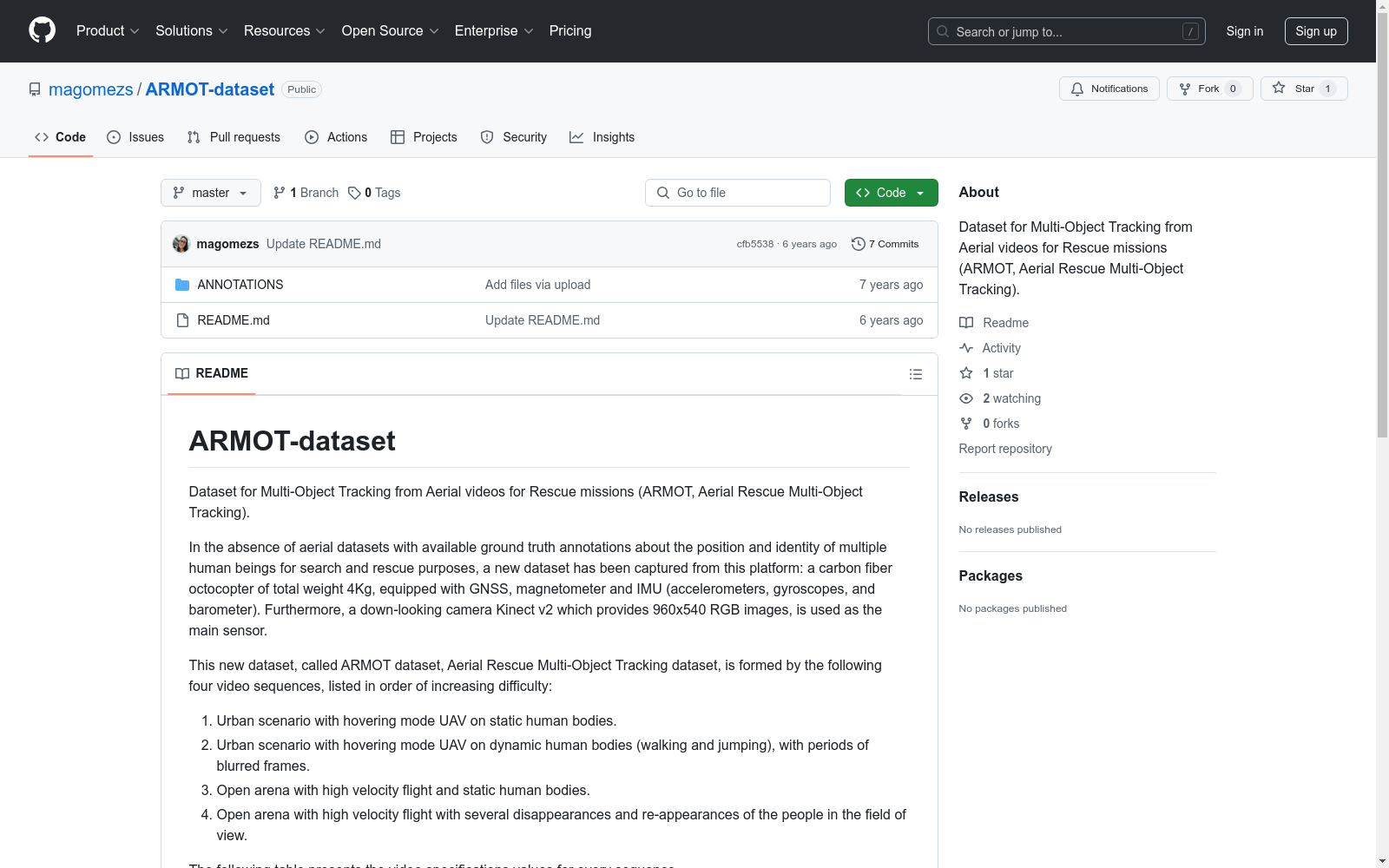Open the README outline icon
This screenshot has height=868, width=1389.
[x=915, y=374]
